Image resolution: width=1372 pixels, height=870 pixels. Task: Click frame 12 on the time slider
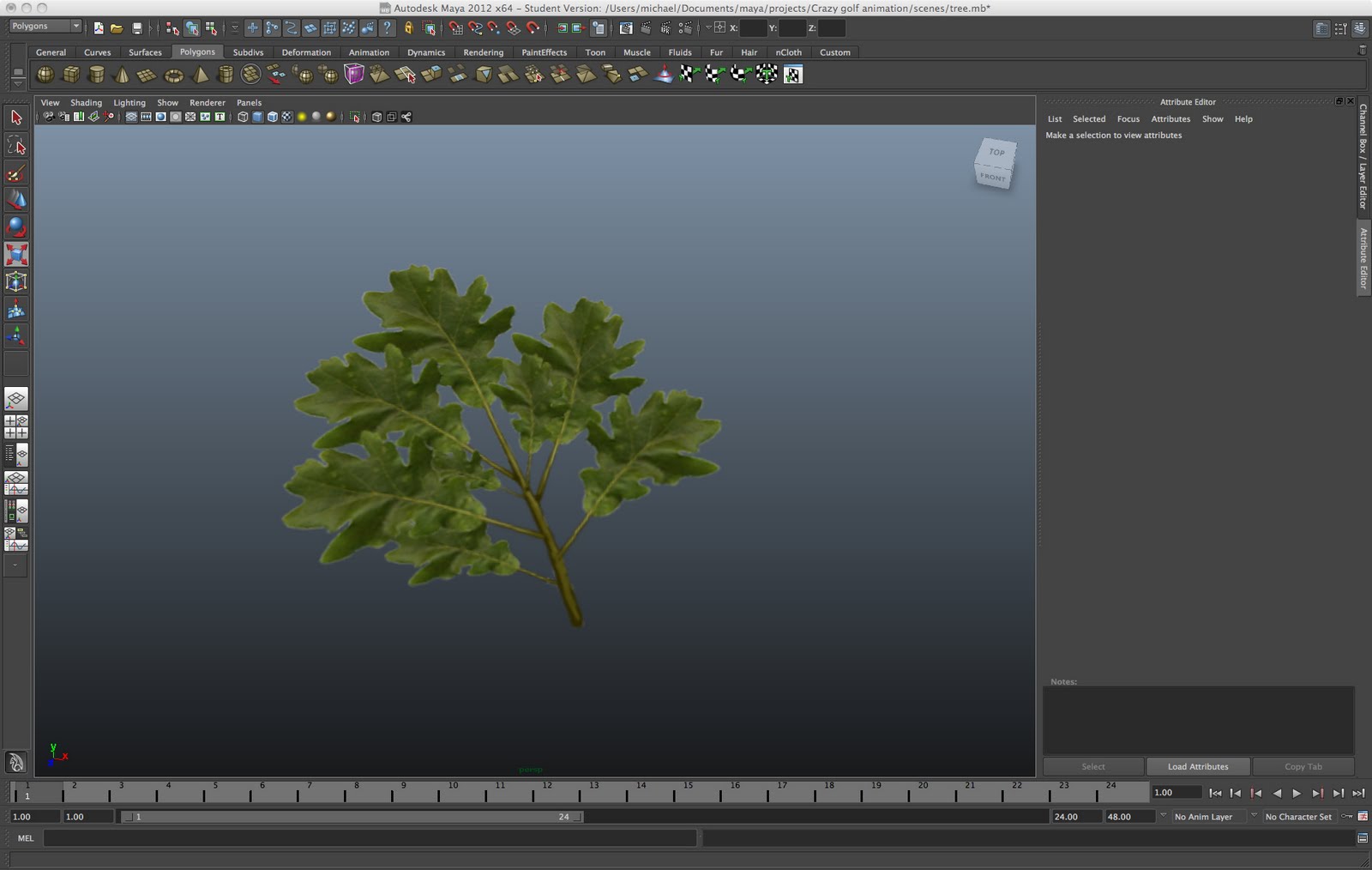[546, 793]
